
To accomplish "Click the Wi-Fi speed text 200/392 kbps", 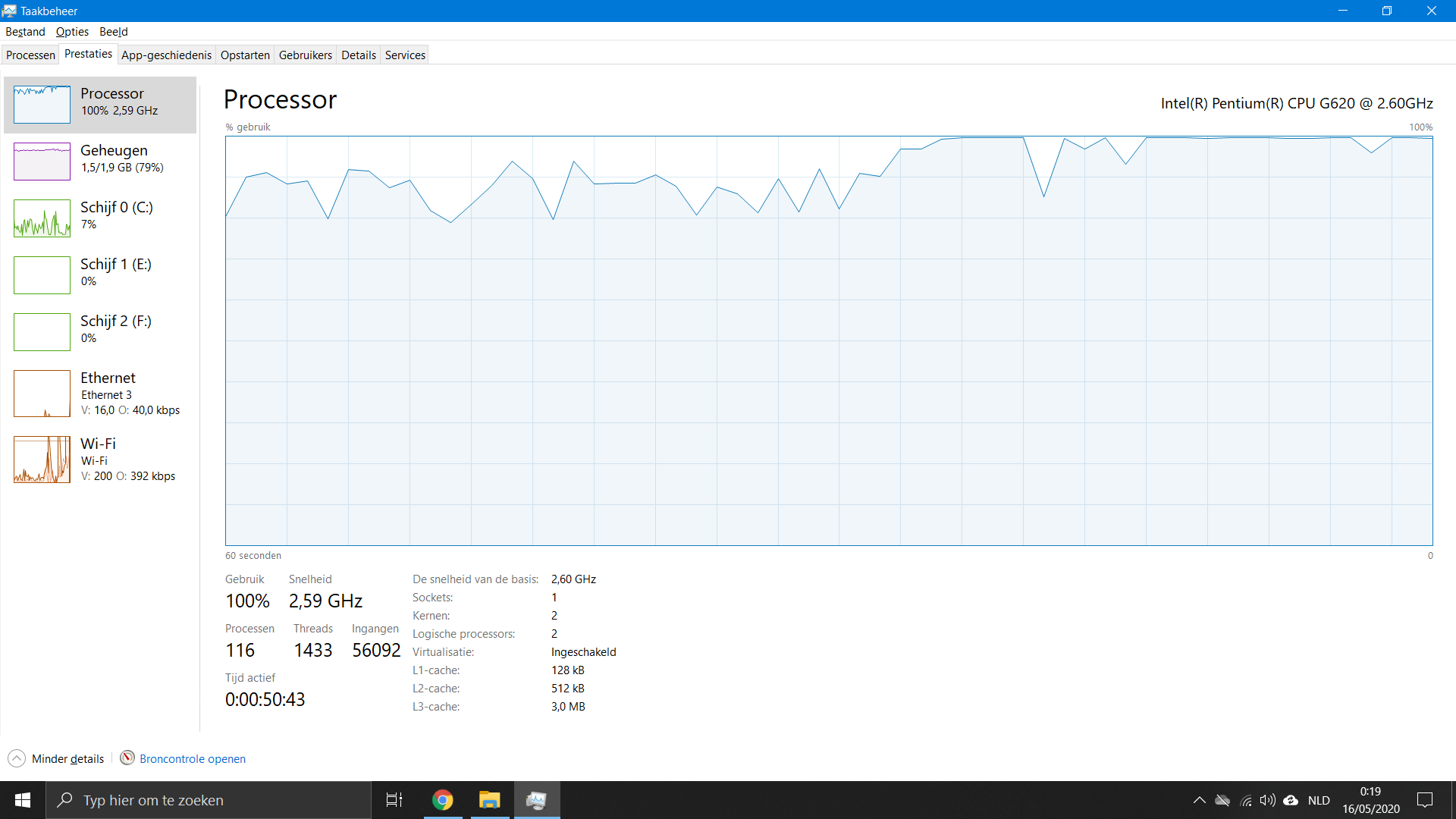I will (128, 476).
